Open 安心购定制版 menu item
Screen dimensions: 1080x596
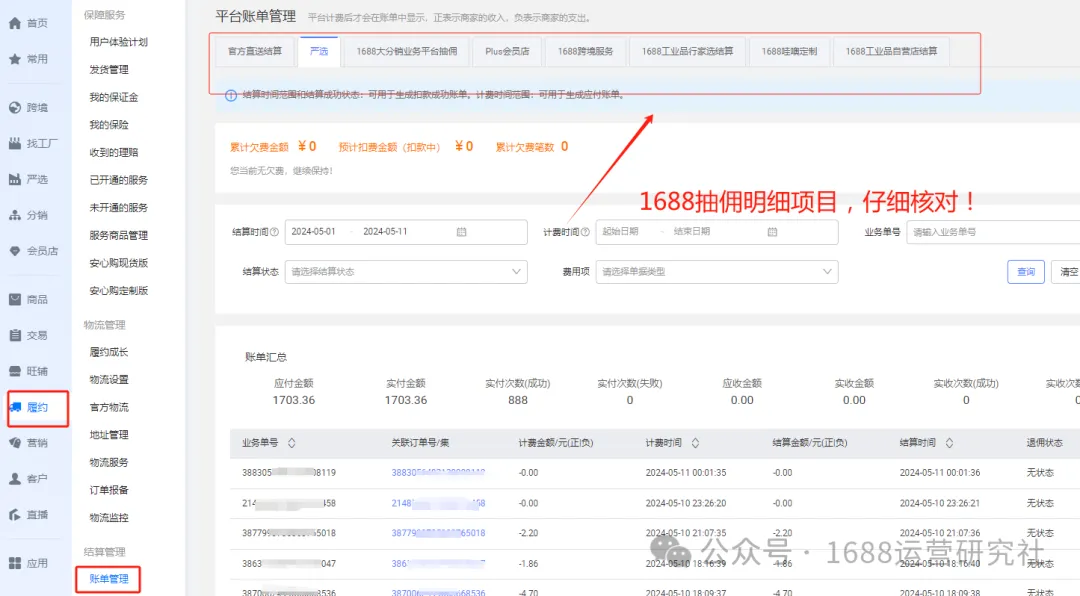click(118, 290)
